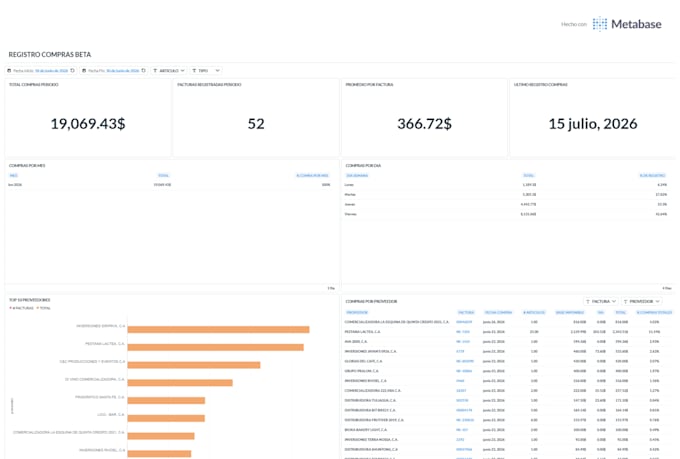This screenshot has height=459, width=680.
Task: Open invoice link for DISTRIBUIDORA TULIAGUA row
Action: pos(462,400)
